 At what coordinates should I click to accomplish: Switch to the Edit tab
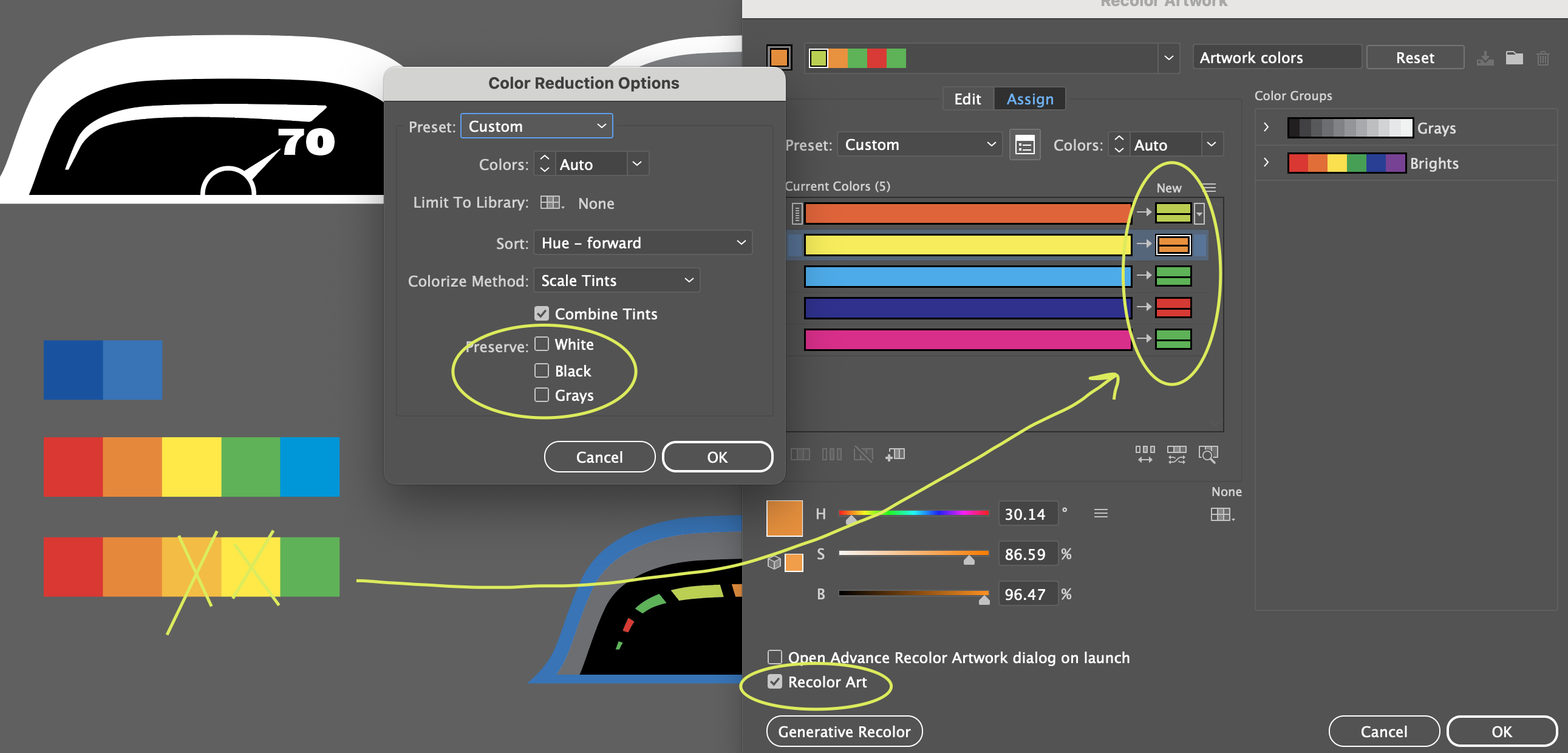(x=967, y=98)
